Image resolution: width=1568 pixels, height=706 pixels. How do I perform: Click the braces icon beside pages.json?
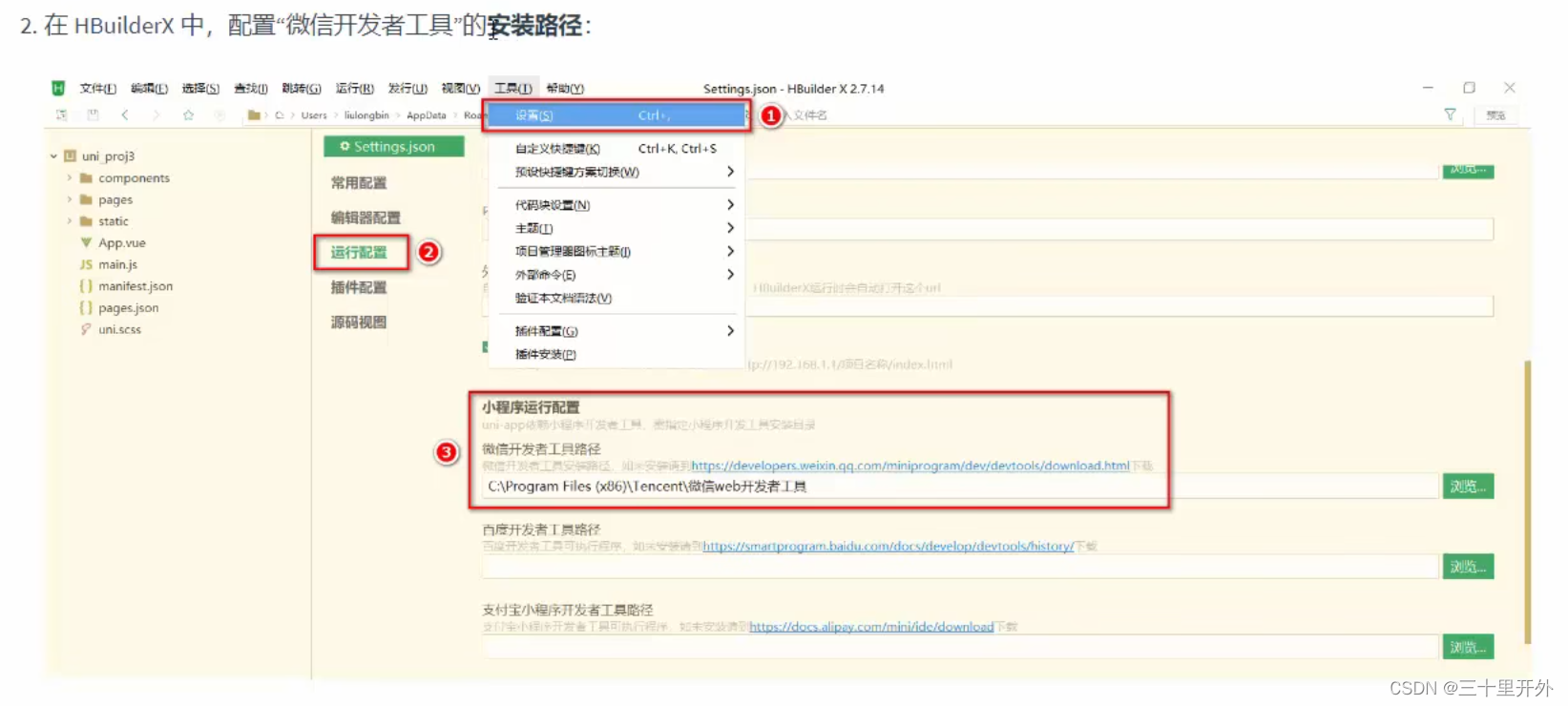click(86, 307)
